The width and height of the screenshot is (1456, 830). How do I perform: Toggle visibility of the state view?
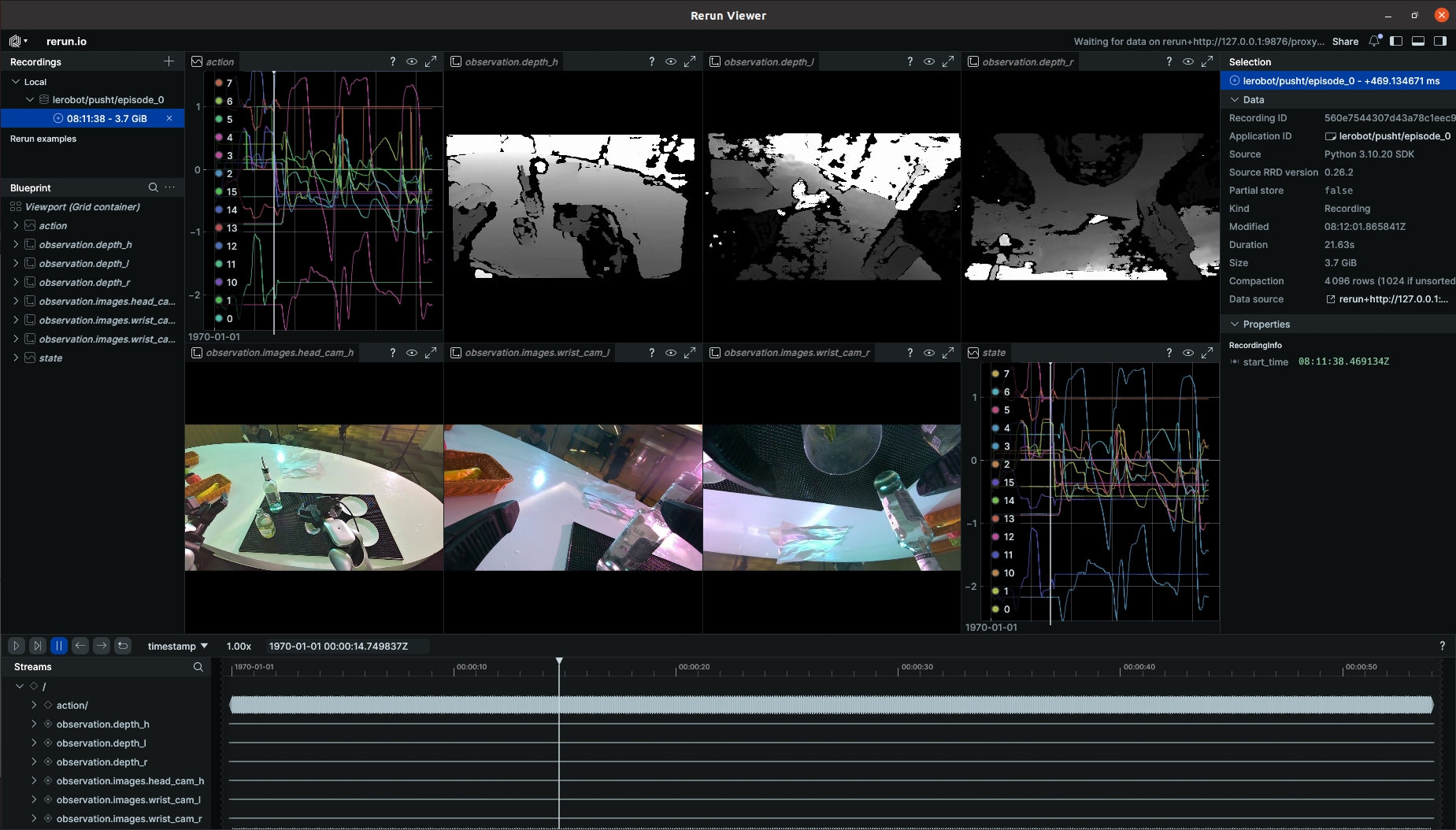coord(1188,353)
